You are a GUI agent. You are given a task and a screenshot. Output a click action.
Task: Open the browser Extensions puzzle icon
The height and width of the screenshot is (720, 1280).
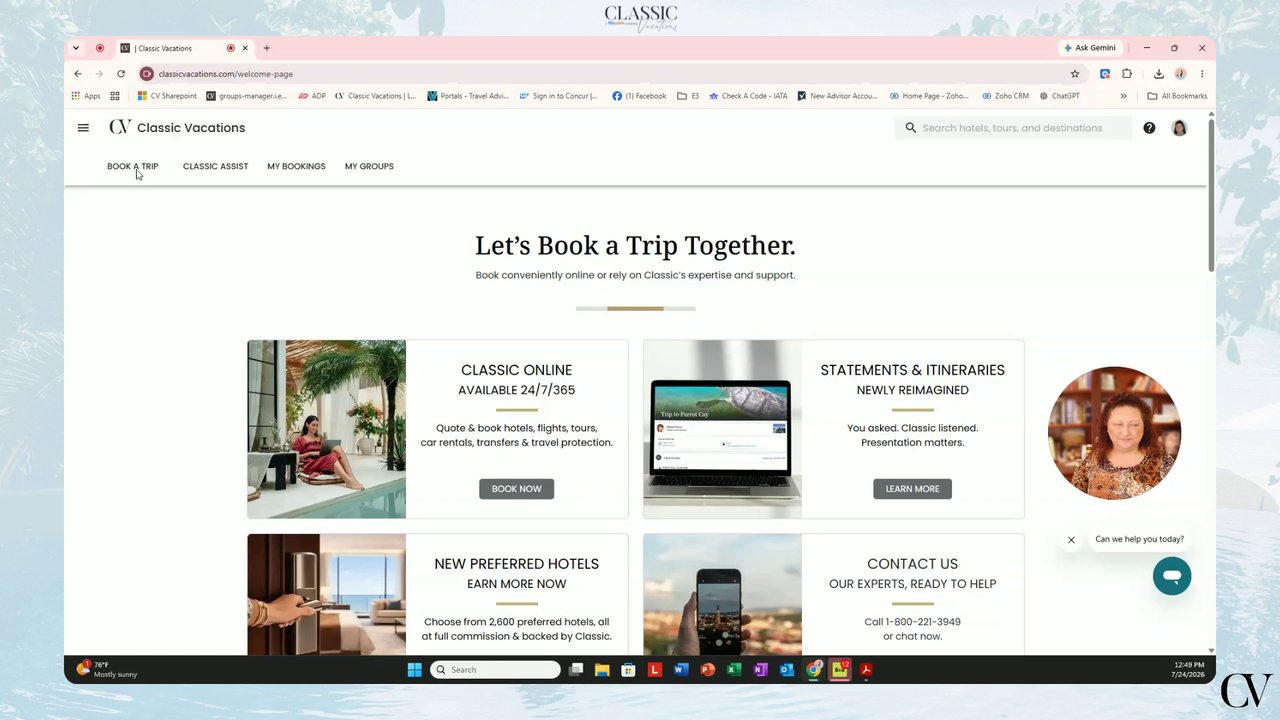[1127, 74]
